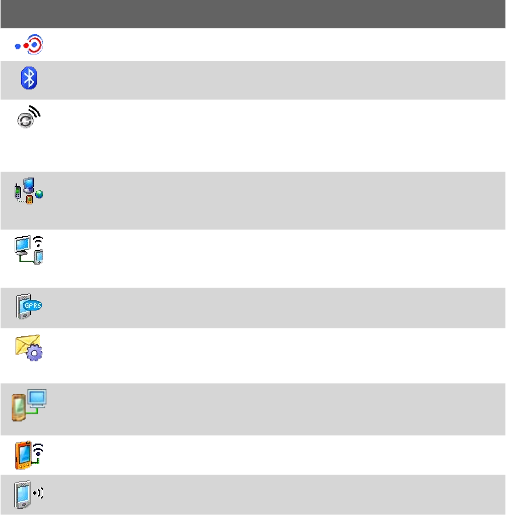This screenshot has height=515, width=506.
Task: Open the GPRS phone icon
Action: click(29, 306)
